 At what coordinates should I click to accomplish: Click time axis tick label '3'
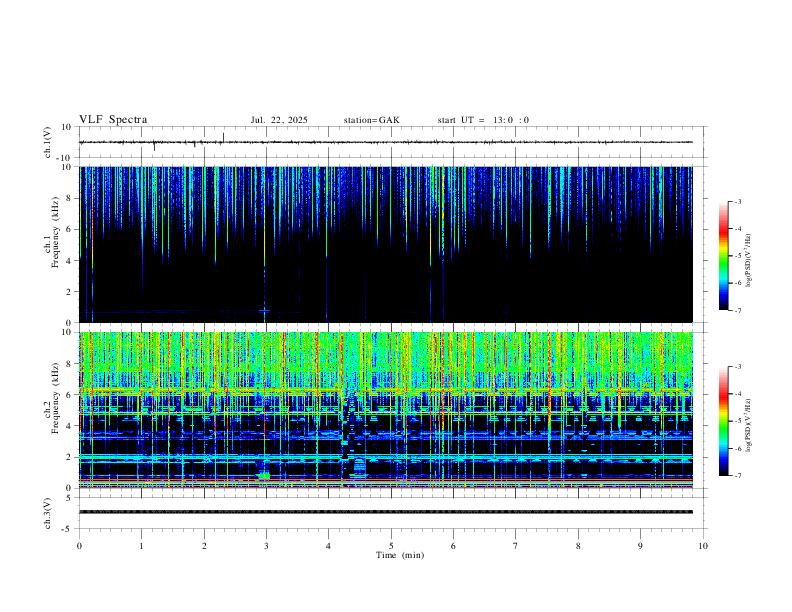pos(266,546)
